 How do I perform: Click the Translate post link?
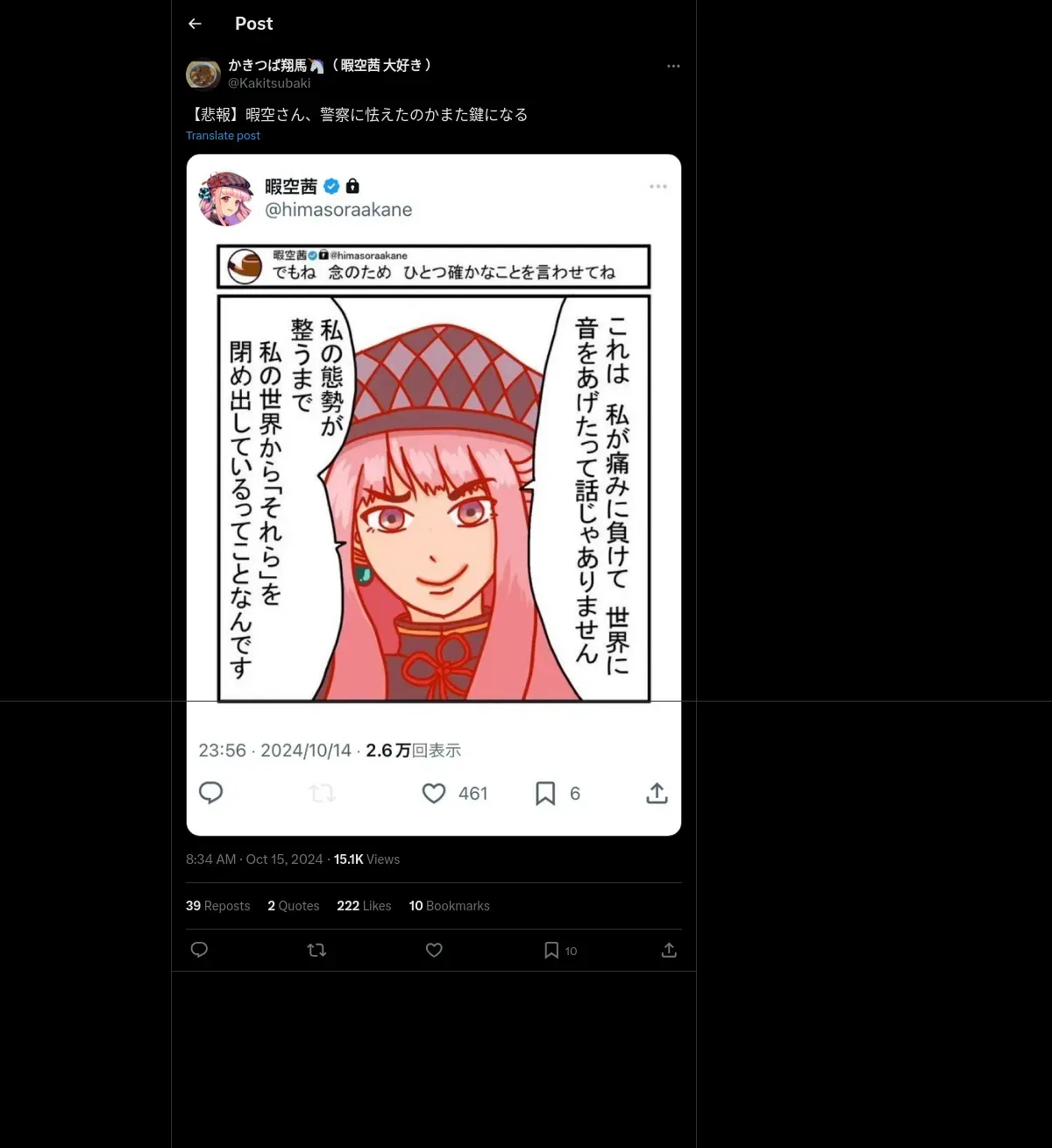223,135
